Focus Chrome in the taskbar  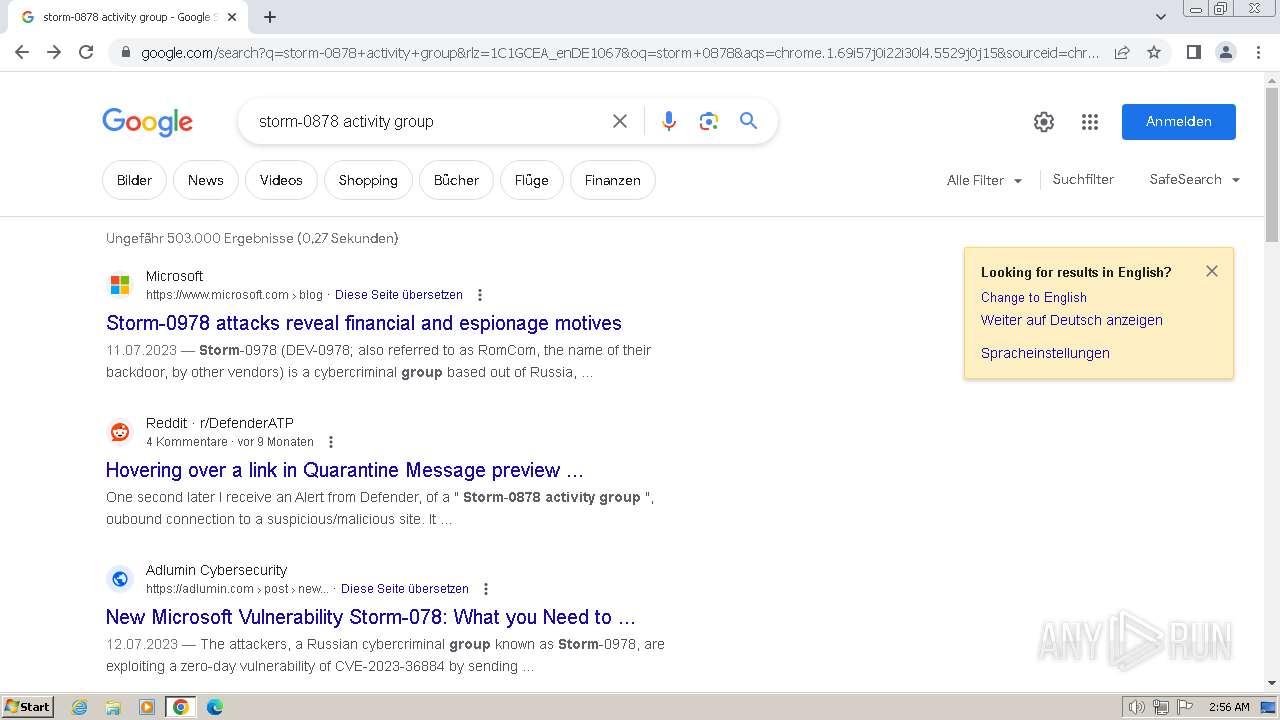181,707
